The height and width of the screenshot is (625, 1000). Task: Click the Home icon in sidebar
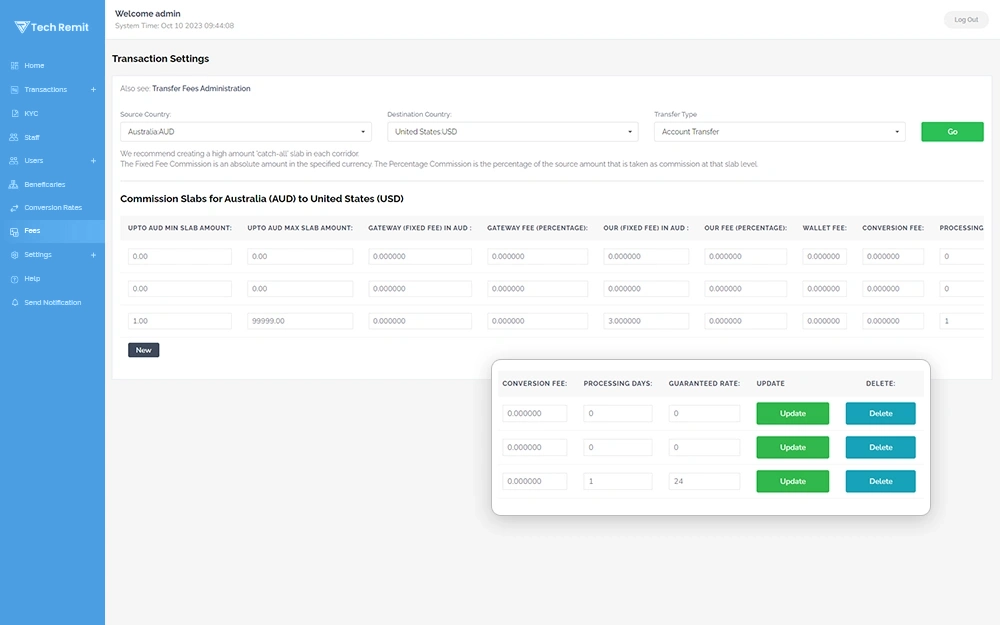[14, 66]
